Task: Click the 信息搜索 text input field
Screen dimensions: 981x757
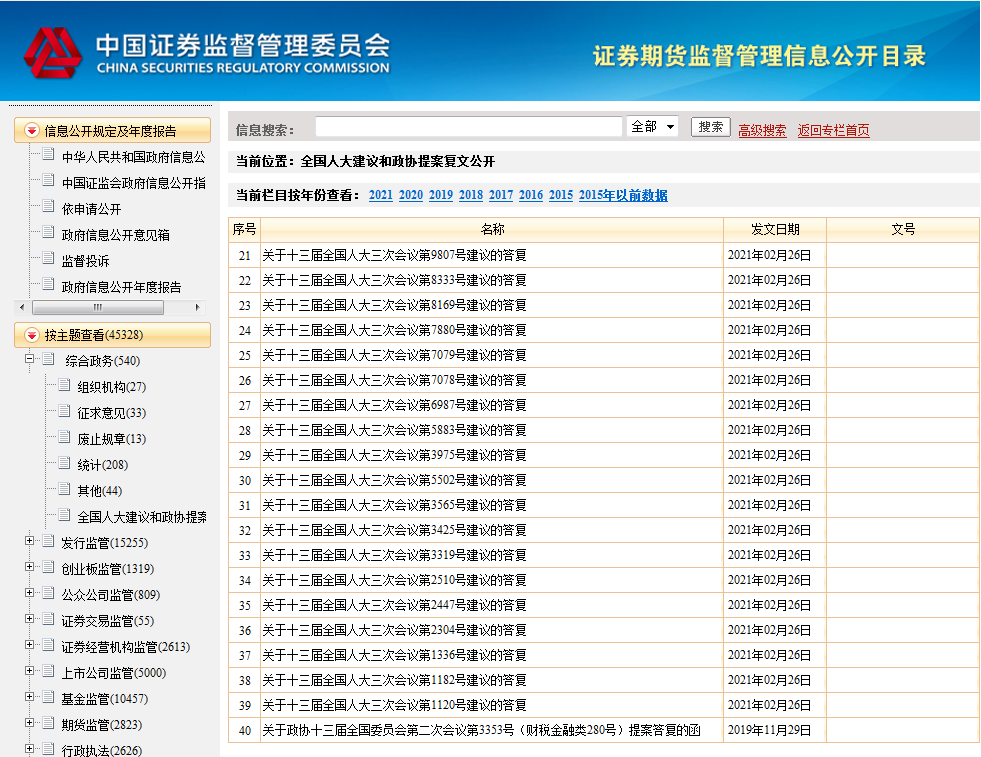Action: [469, 126]
